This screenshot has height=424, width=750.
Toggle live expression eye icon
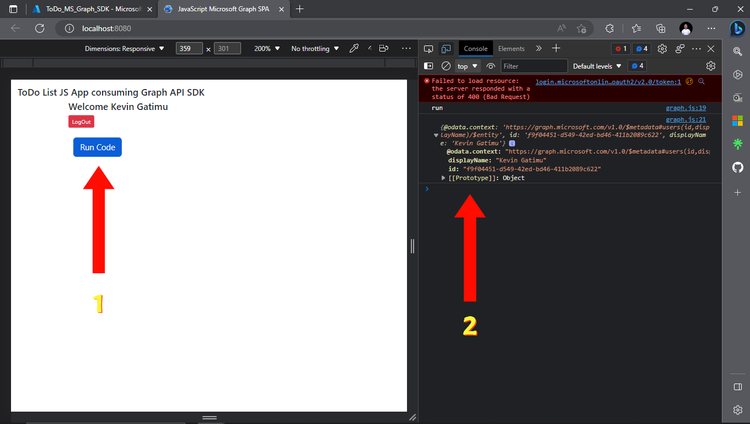(x=490, y=66)
